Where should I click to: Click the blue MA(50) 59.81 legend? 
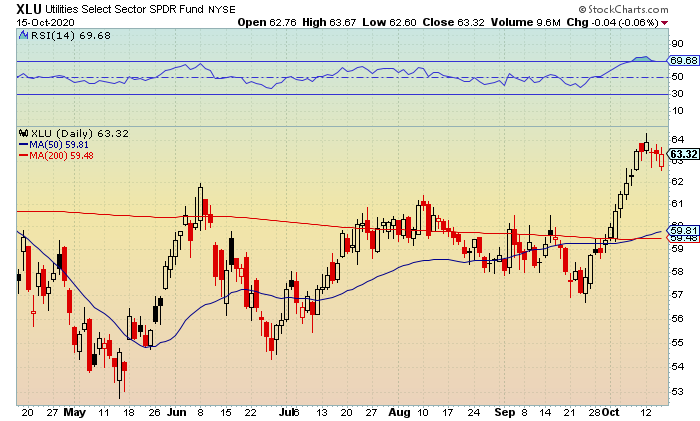(x=54, y=145)
